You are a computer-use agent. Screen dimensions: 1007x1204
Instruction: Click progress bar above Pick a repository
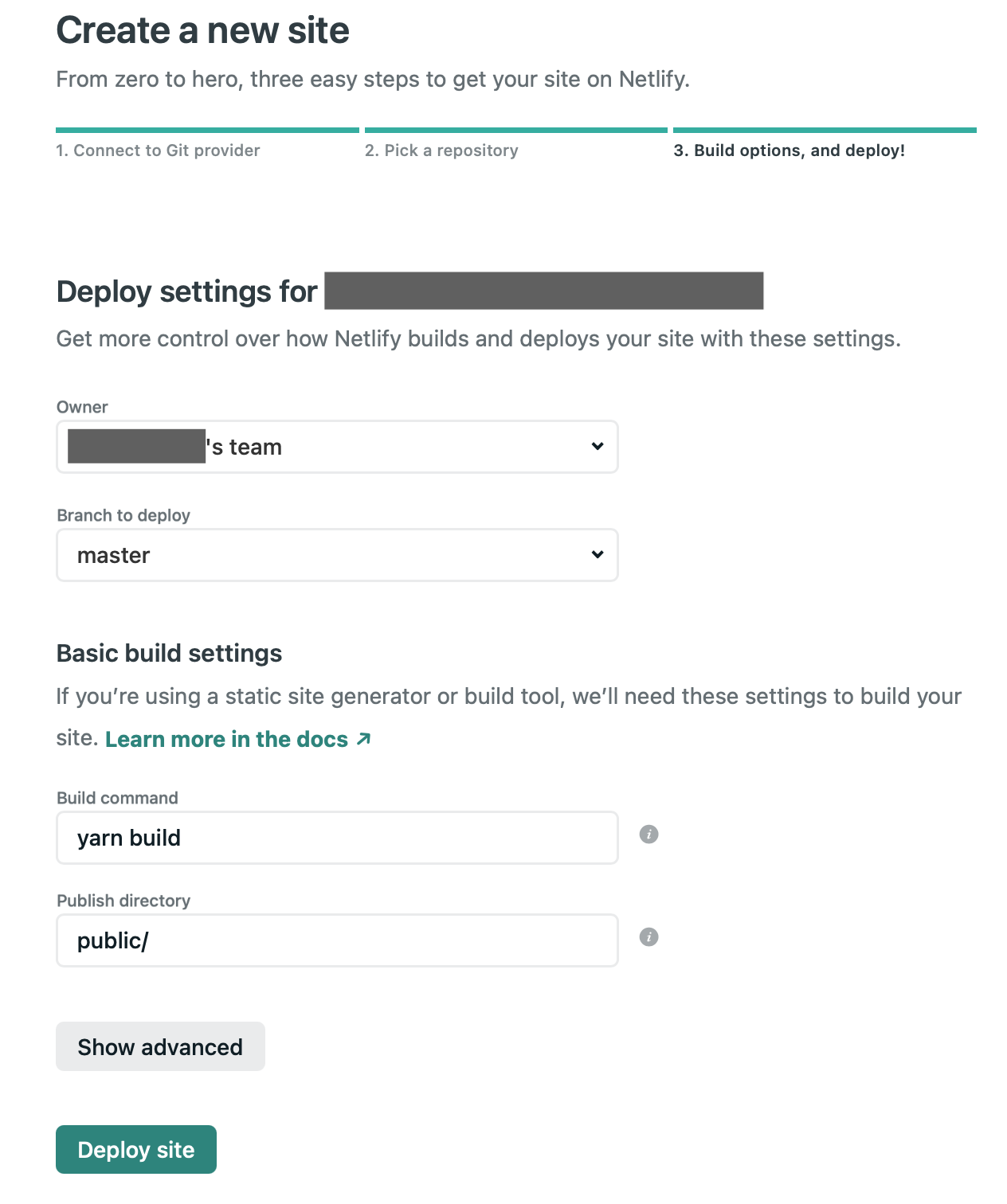(x=515, y=130)
